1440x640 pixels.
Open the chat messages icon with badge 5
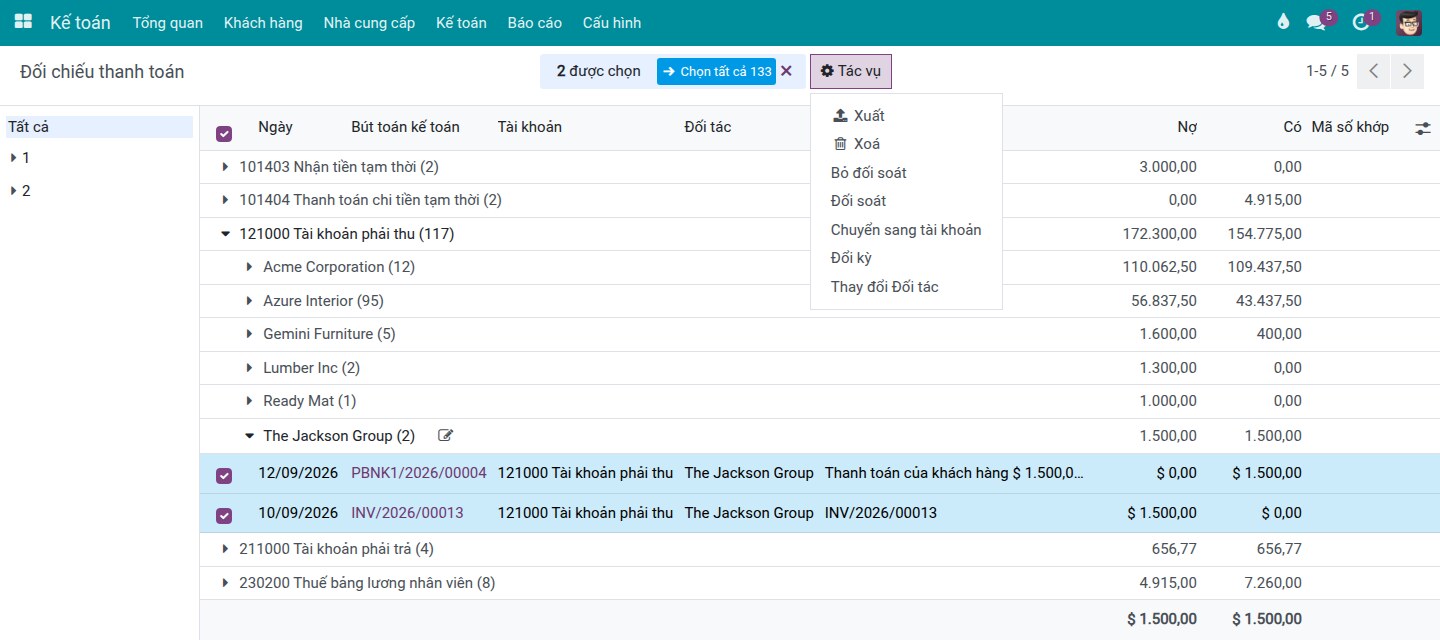click(1316, 23)
